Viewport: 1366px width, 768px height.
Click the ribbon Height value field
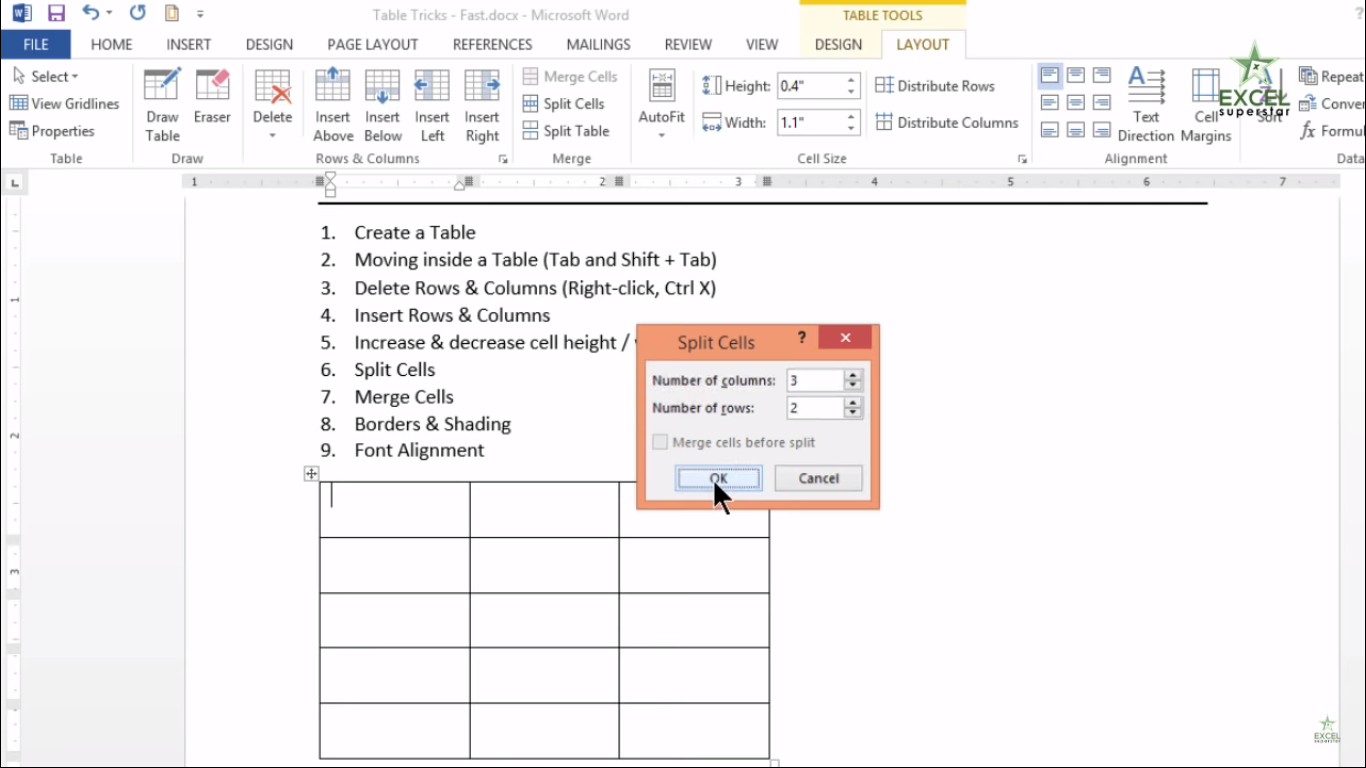coord(810,86)
